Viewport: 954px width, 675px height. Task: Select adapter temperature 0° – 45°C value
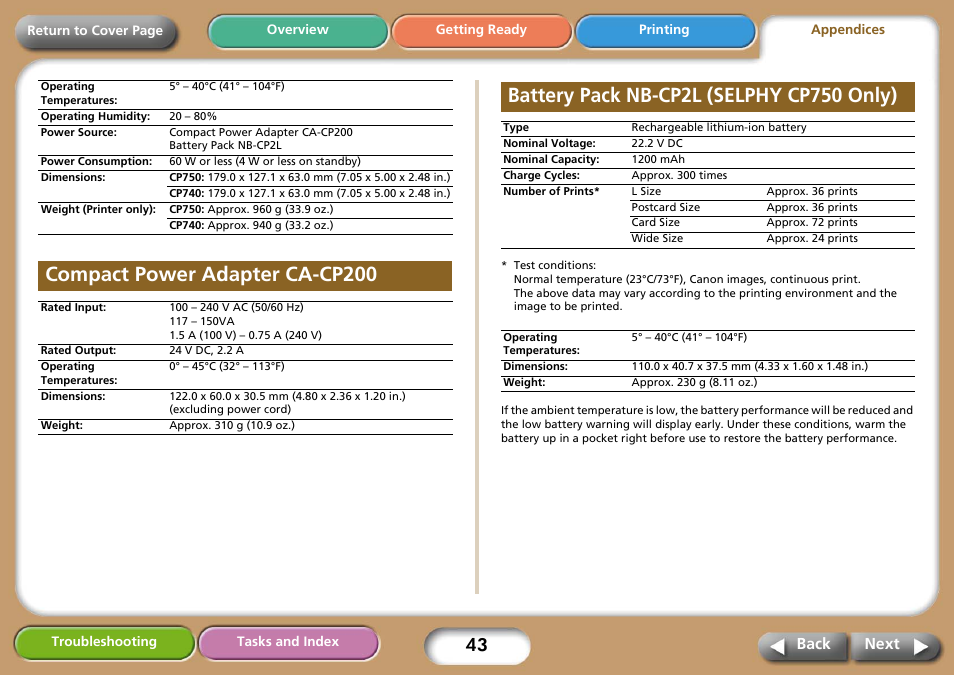click(x=227, y=366)
